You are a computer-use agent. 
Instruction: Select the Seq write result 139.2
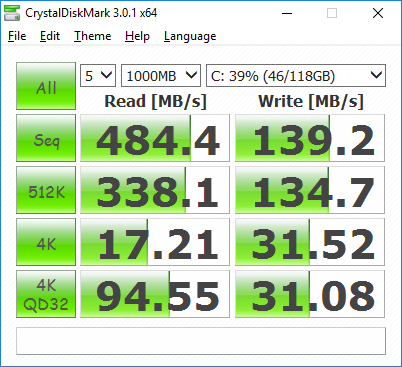(x=310, y=138)
